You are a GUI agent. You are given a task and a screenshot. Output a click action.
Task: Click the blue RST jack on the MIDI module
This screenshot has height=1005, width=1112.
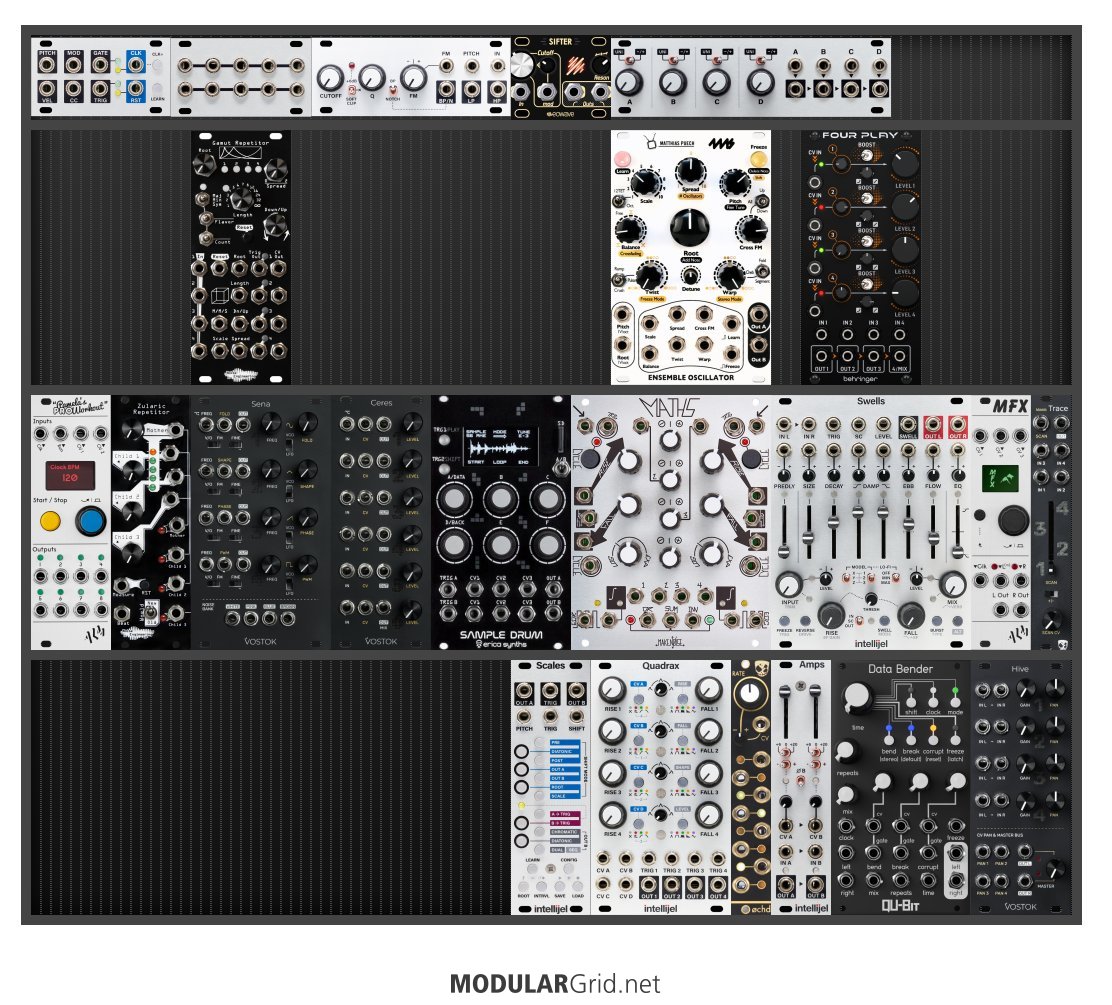tap(135, 89)
